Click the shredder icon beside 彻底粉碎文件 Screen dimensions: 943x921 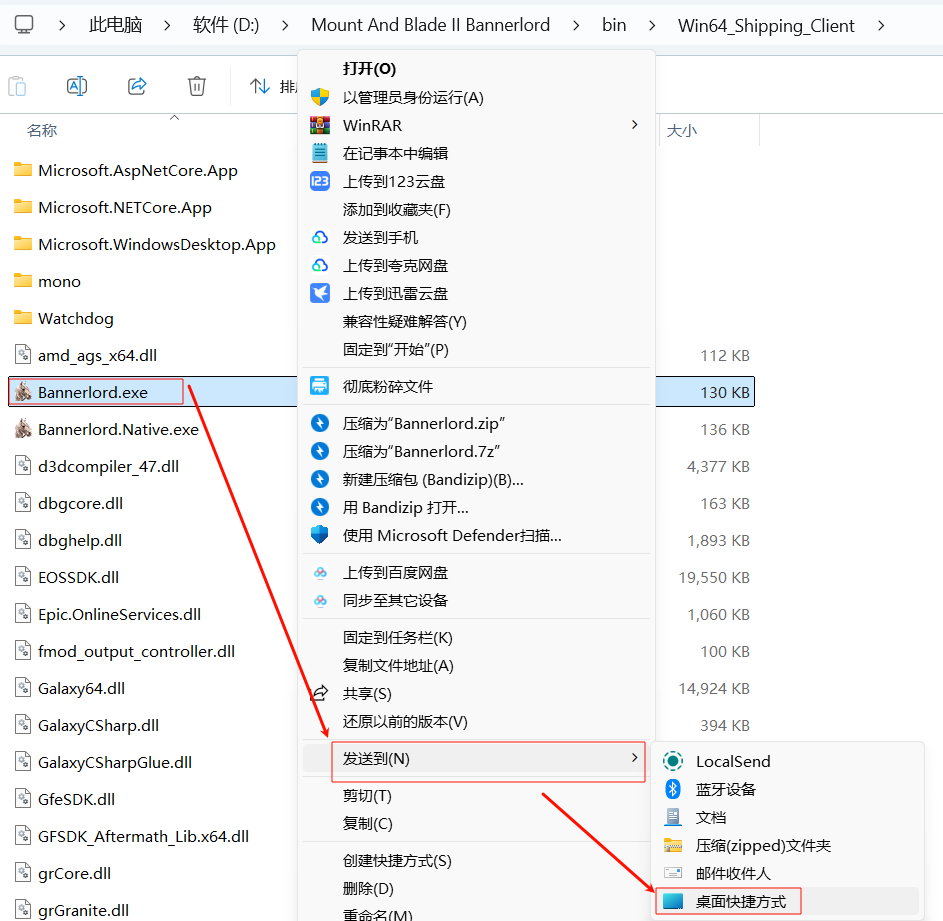pos(320,386)
